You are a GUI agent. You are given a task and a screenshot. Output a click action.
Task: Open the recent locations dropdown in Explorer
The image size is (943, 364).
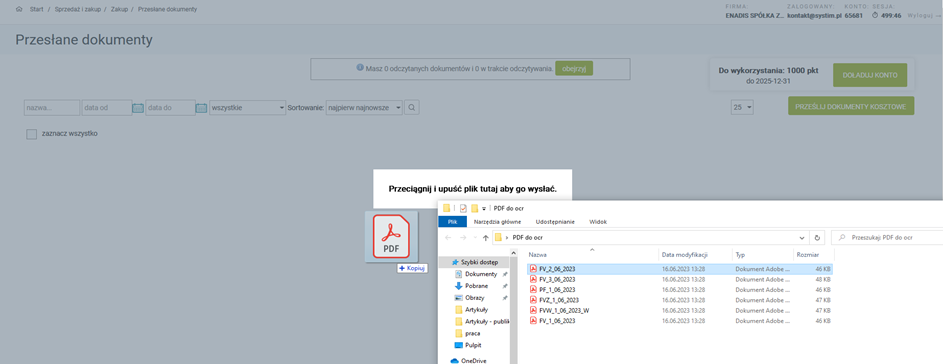tap(475, 238)
